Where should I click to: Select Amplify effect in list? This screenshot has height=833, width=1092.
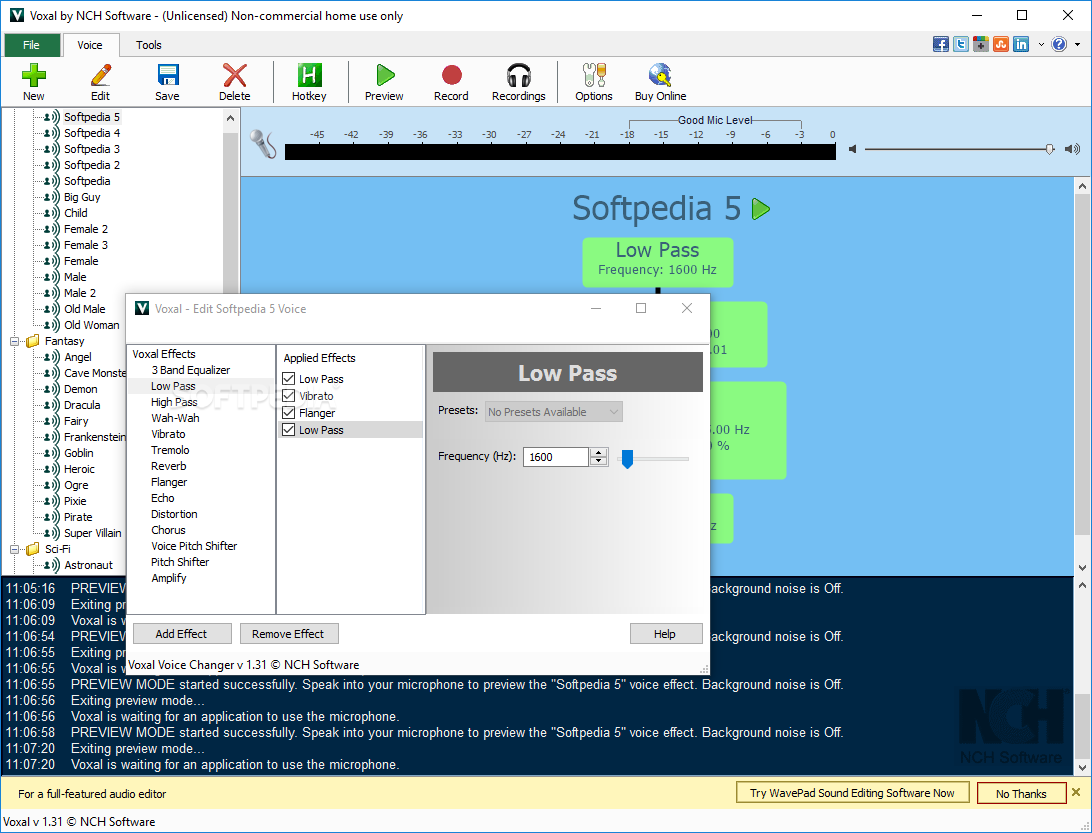[x=169, y=578]
